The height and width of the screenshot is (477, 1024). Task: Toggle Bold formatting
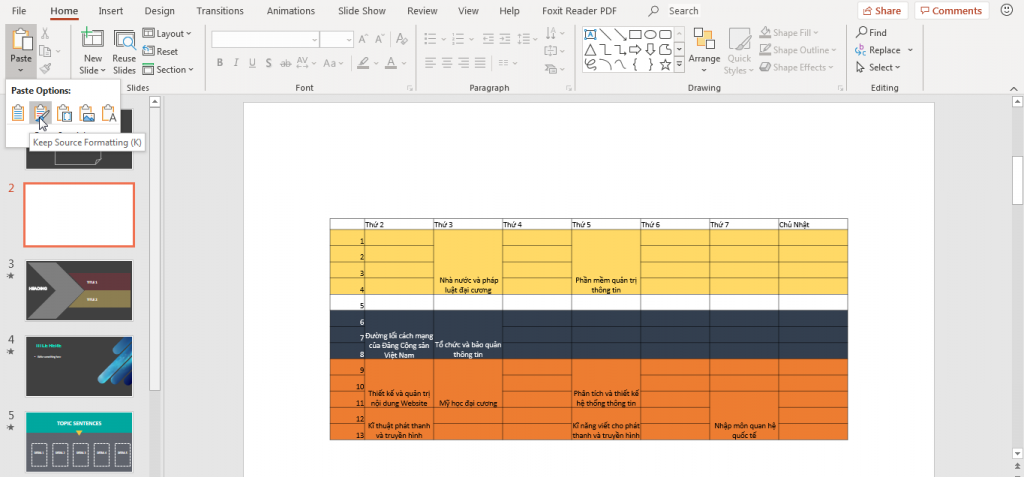coord(219,63)
